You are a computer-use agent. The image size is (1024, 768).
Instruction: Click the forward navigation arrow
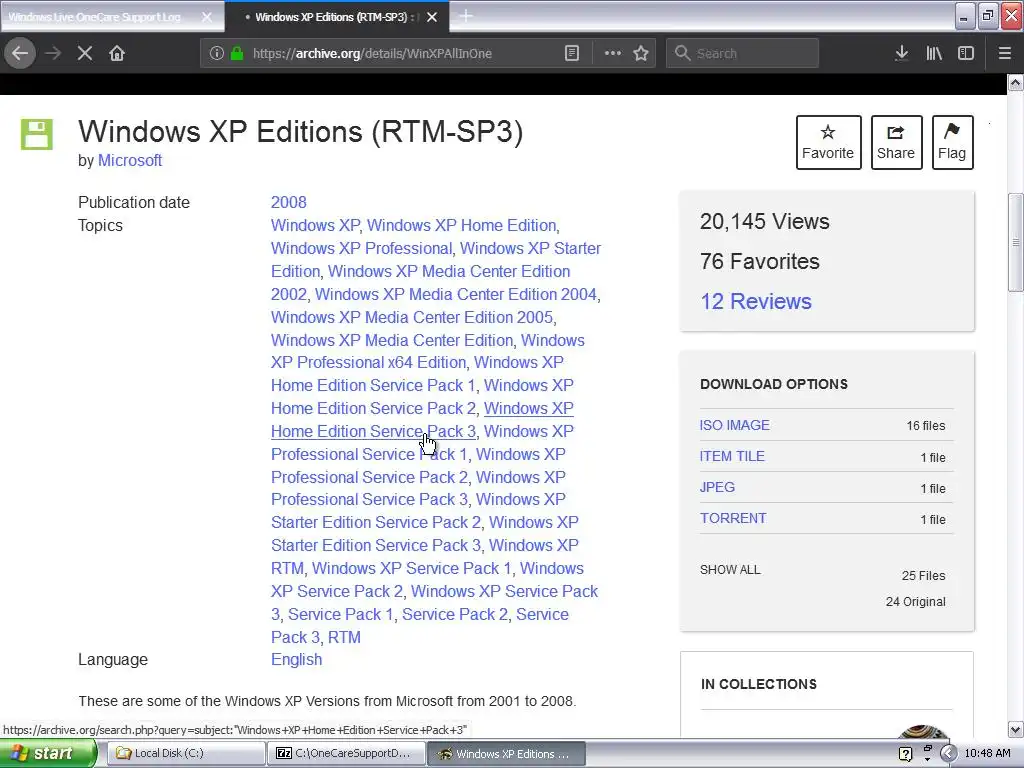click(53, 53)
